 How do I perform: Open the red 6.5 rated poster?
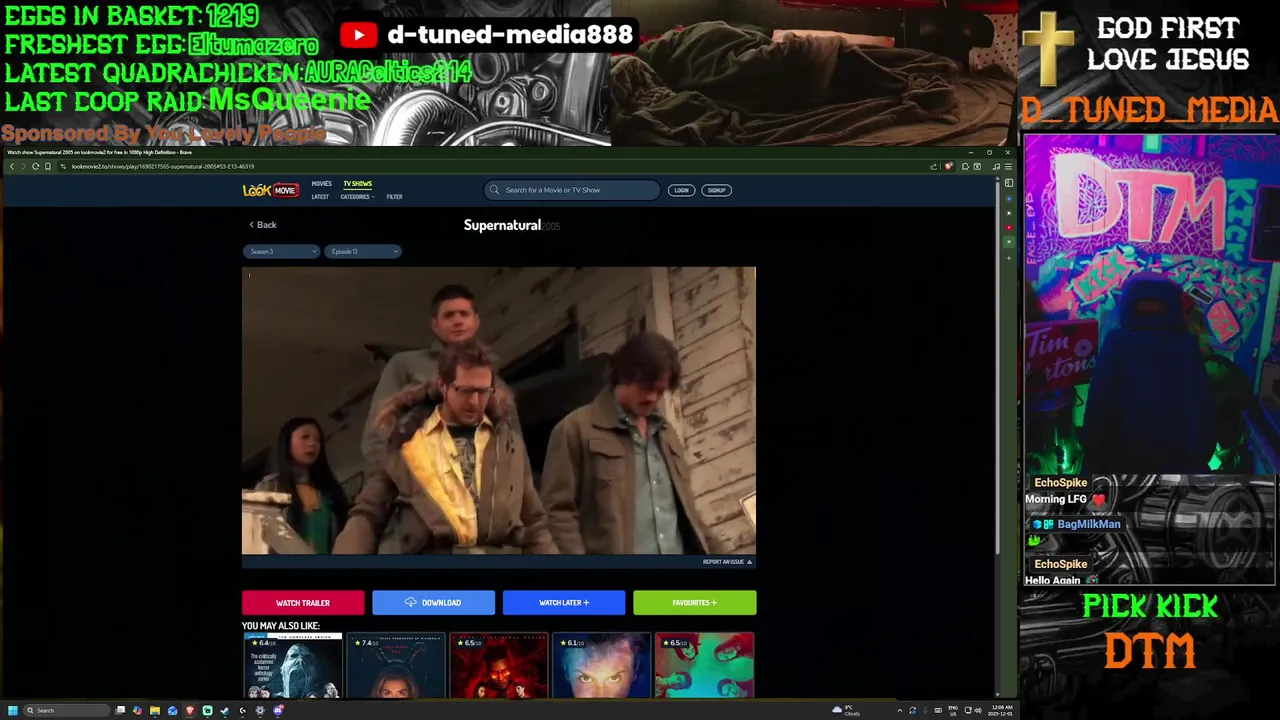click(x=499, y=666)
